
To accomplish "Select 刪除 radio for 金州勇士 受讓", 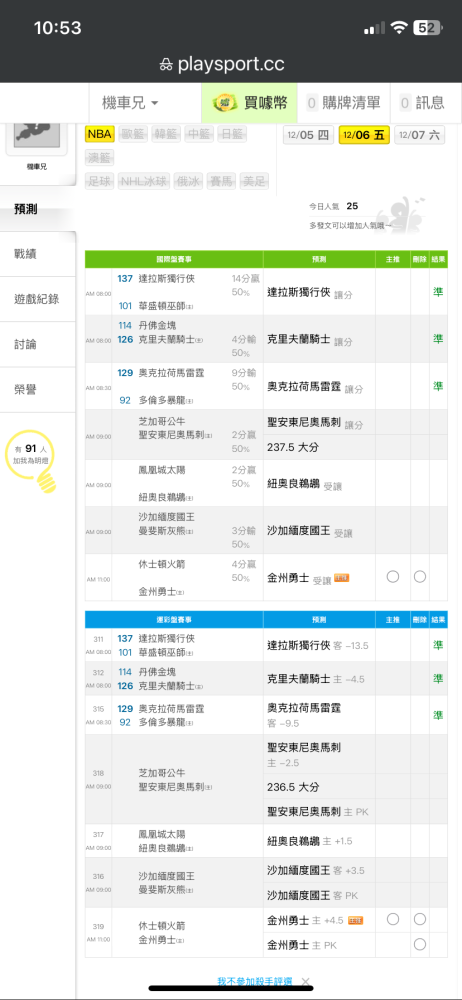I will [419, 577].
